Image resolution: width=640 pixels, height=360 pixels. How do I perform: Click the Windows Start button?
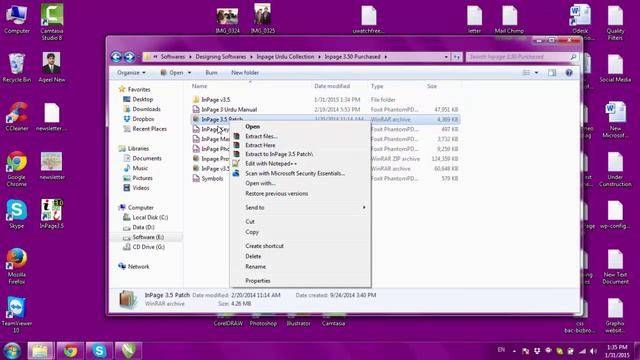pyautogui.click(x=12, y=351)
